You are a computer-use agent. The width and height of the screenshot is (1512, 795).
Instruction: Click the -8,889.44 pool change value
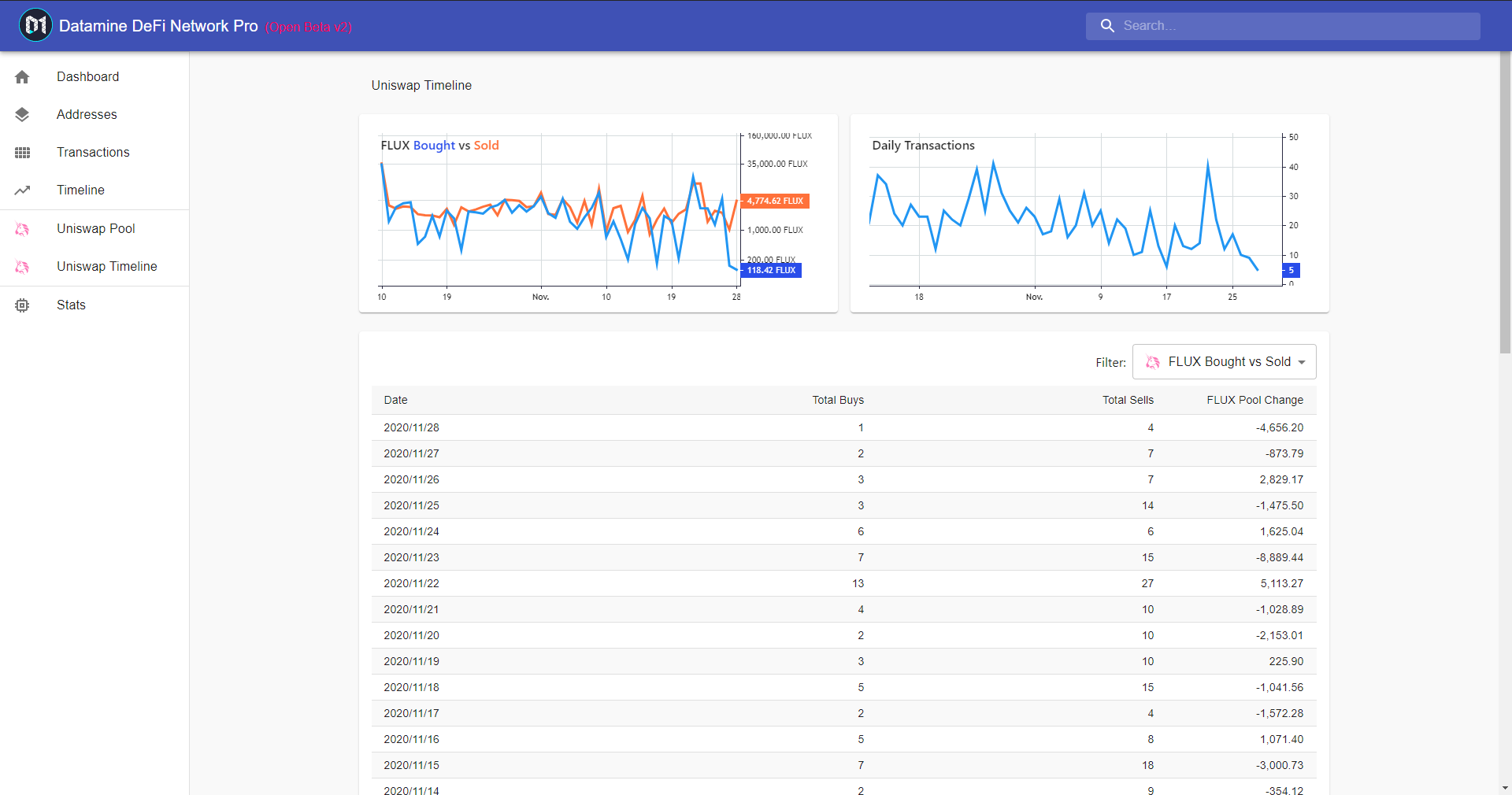click(x=1280, y=557)
